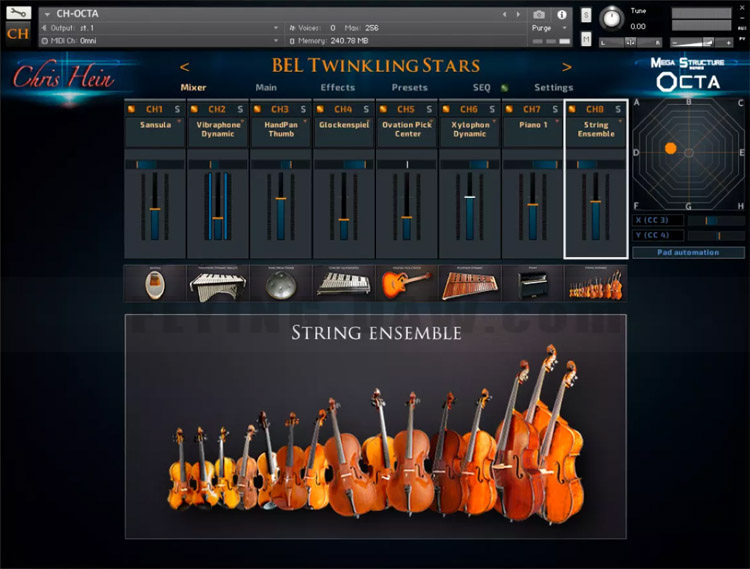Switch to the Main tab
The image size is (750, 569).
click(x=266, y=88)
